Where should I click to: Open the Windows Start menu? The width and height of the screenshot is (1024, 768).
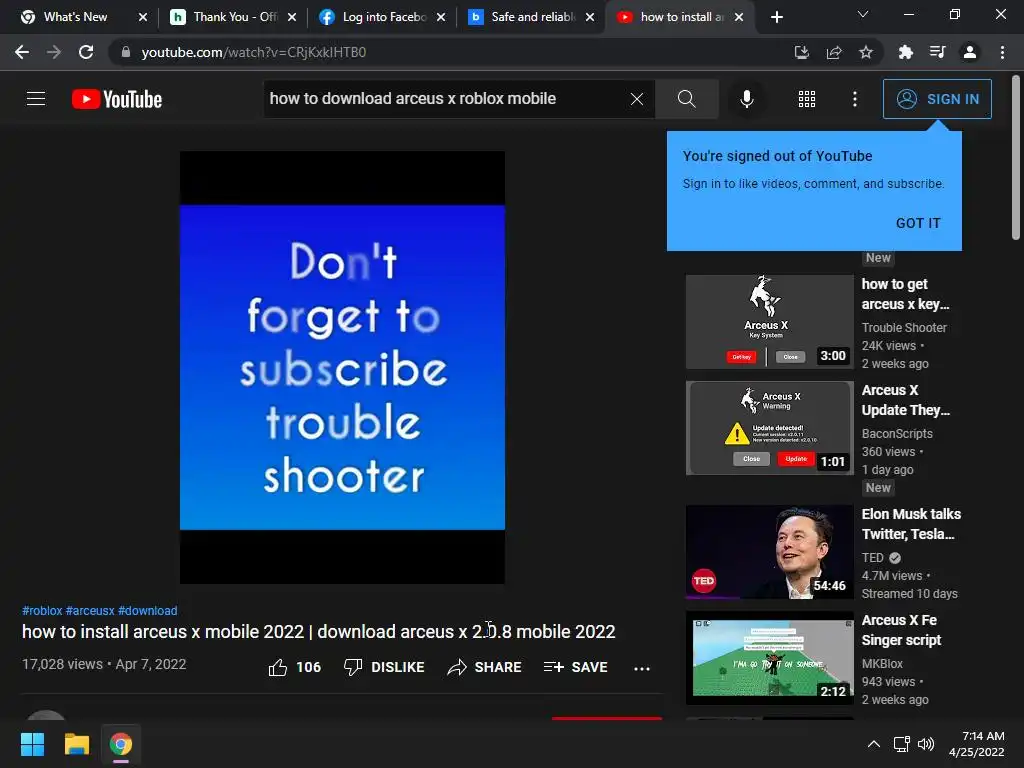point(32,744)
